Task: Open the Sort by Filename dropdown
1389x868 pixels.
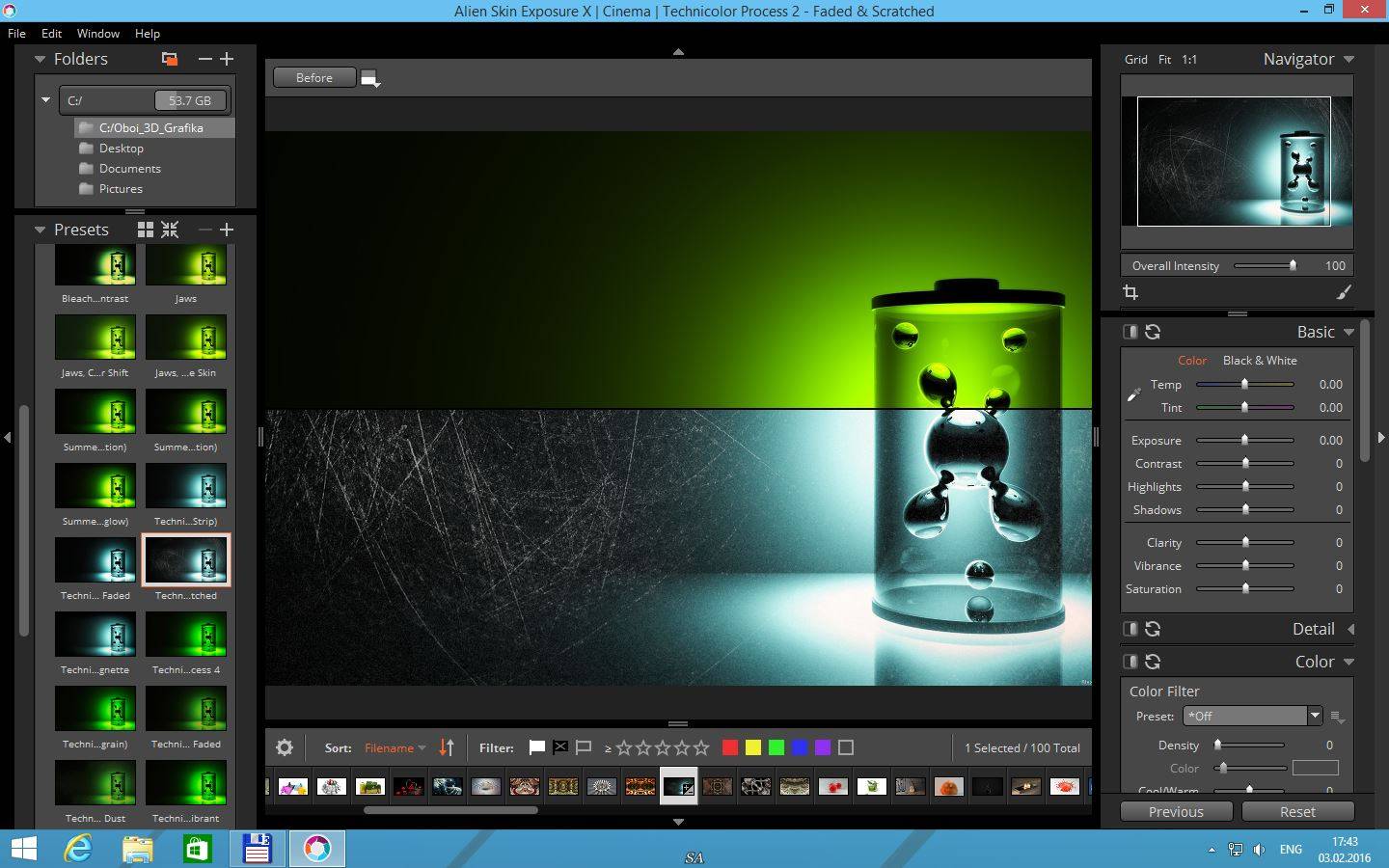Action: (395, 747)
